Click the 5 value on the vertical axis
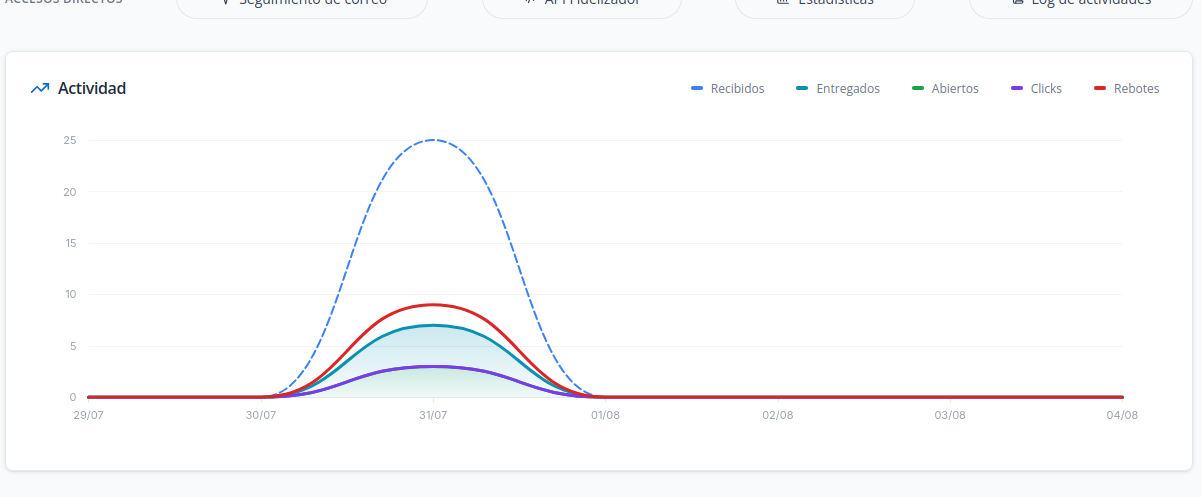The image size is (1202, 497). coord(72,346)
